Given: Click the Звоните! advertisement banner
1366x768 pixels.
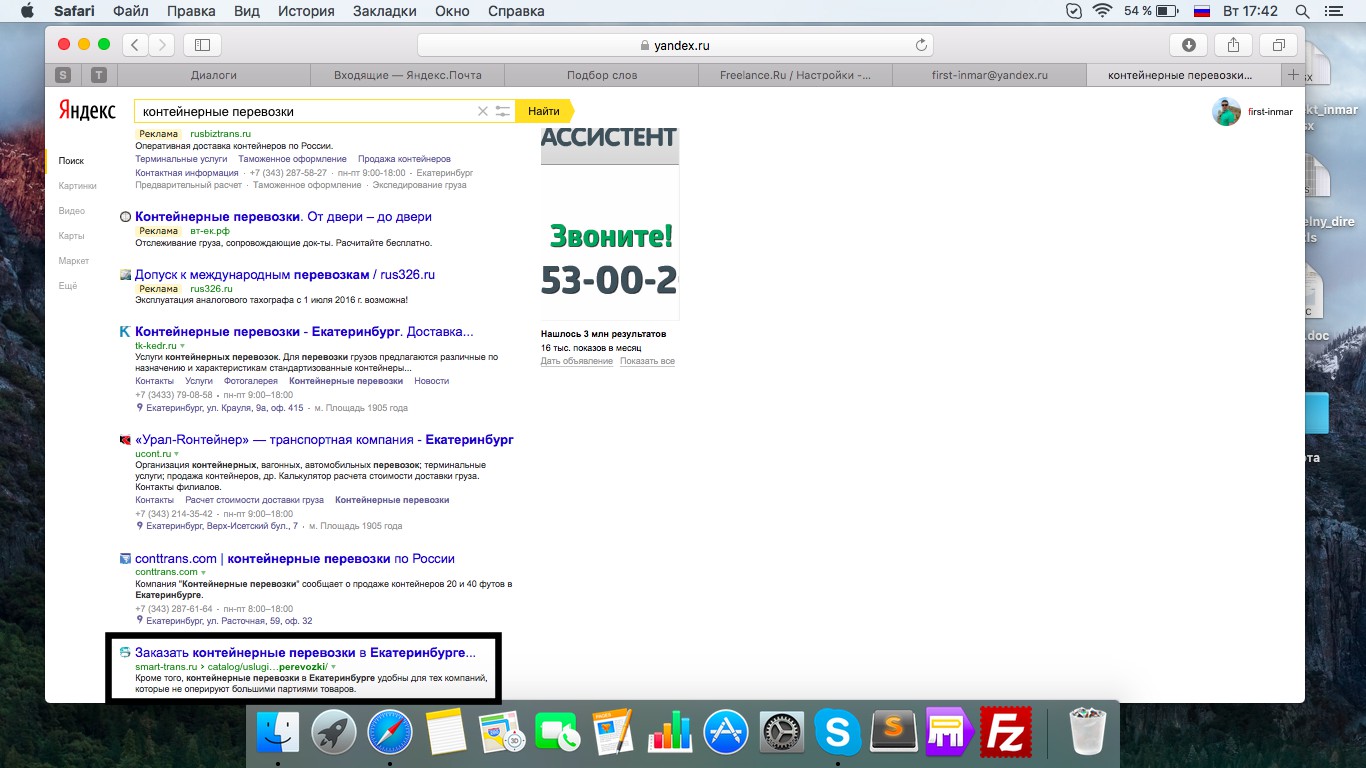Looking at the screenshot, I should (610, 223).
